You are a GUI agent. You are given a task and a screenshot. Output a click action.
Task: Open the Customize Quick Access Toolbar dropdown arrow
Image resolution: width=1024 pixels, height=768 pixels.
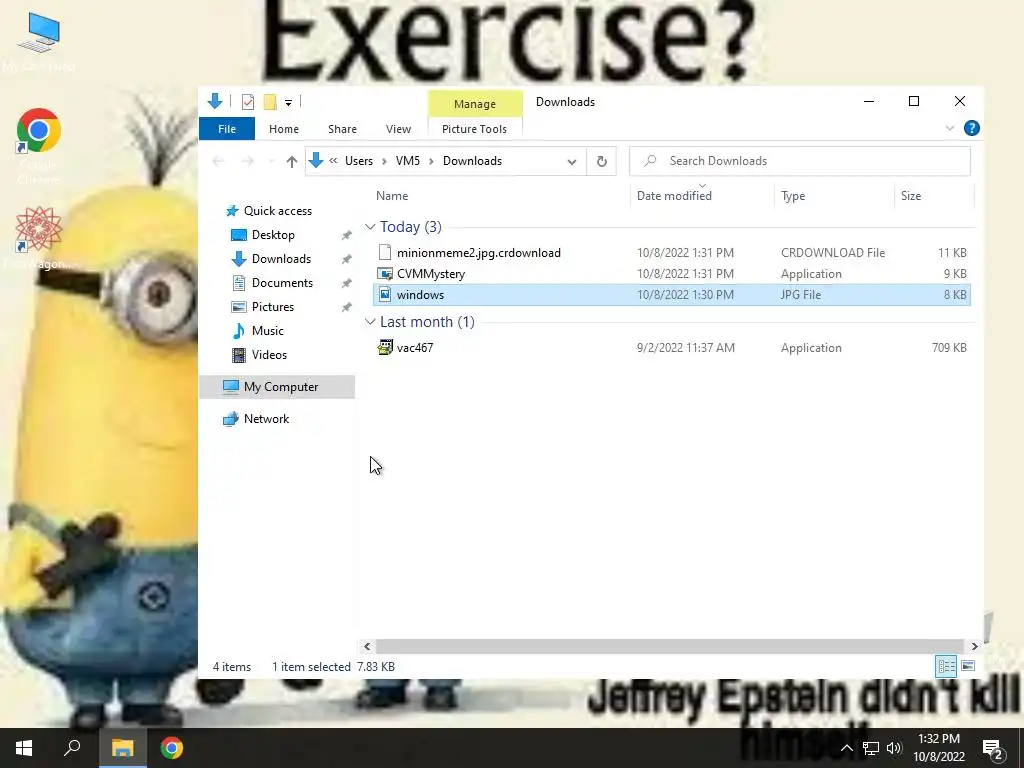288,103
